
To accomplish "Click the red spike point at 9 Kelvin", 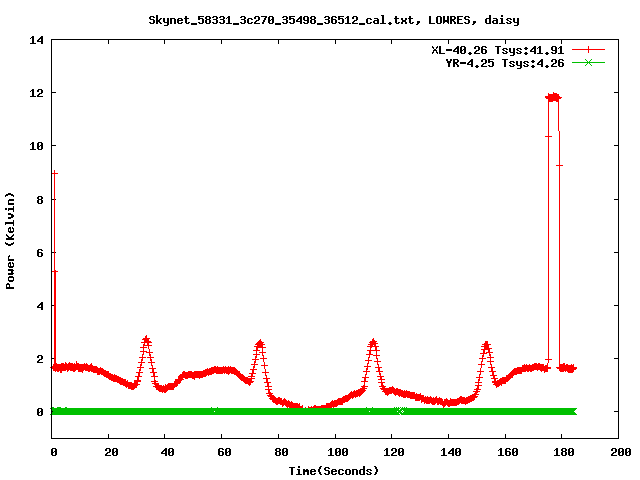I will [x=54, y=173].
